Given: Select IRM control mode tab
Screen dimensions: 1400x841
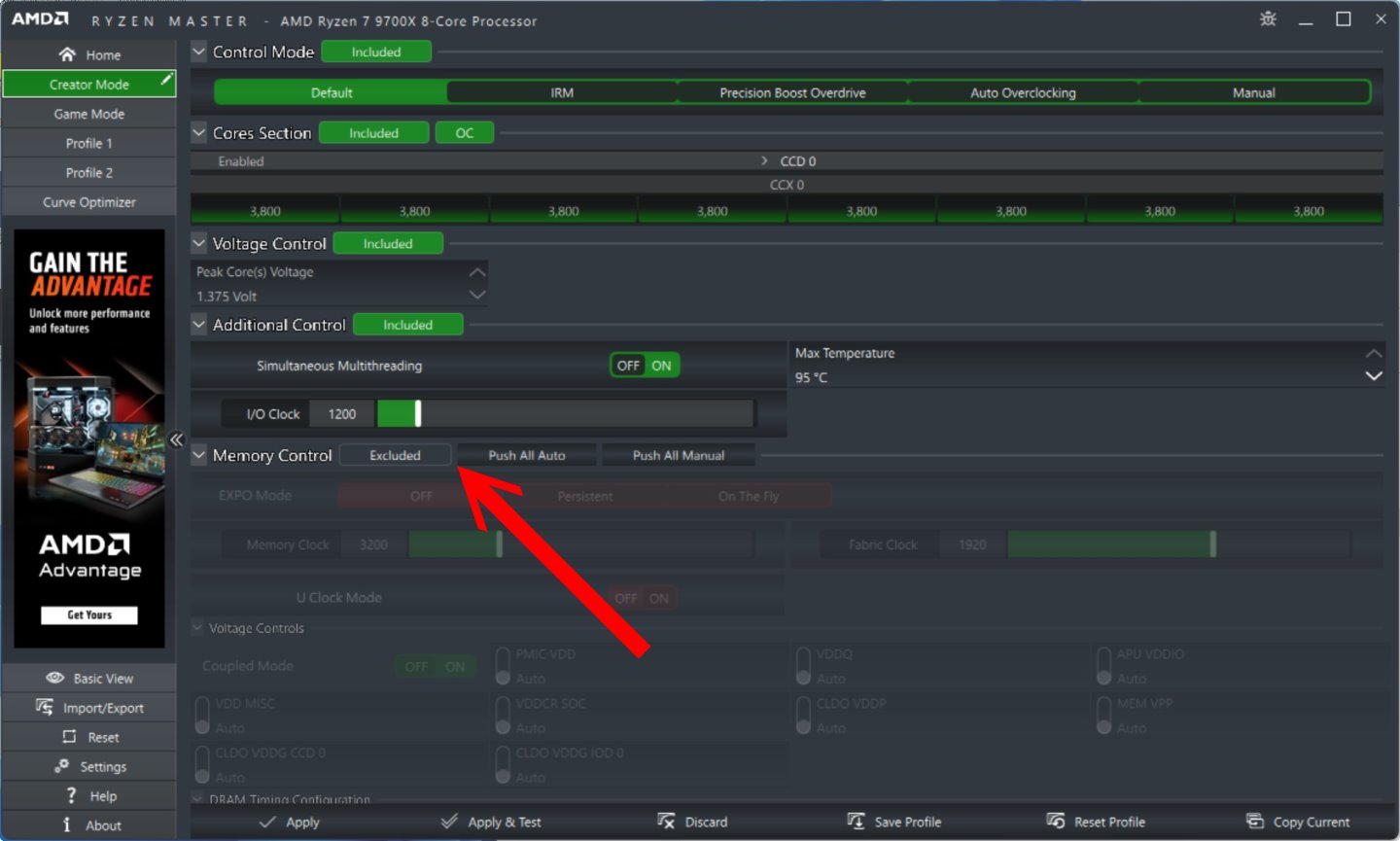Looking at the screenshot, I should [x=562, y=92].
